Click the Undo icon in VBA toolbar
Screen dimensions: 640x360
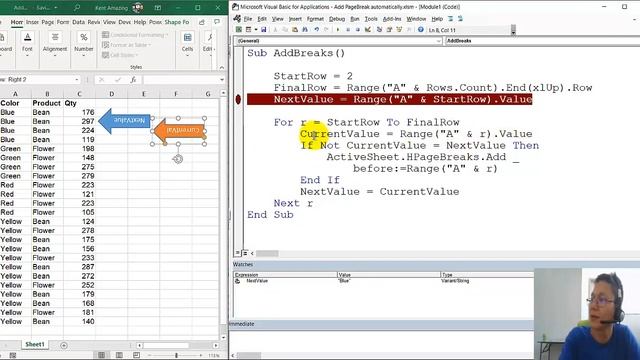tap(316, 29)
